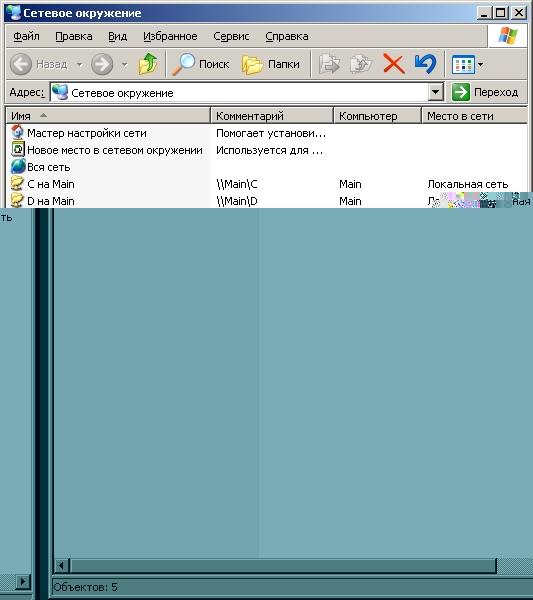The height and width of the screenshot is (600, 533).
Task: Click the Up folder toolbar icon
Action: click(x=148, y=64)
